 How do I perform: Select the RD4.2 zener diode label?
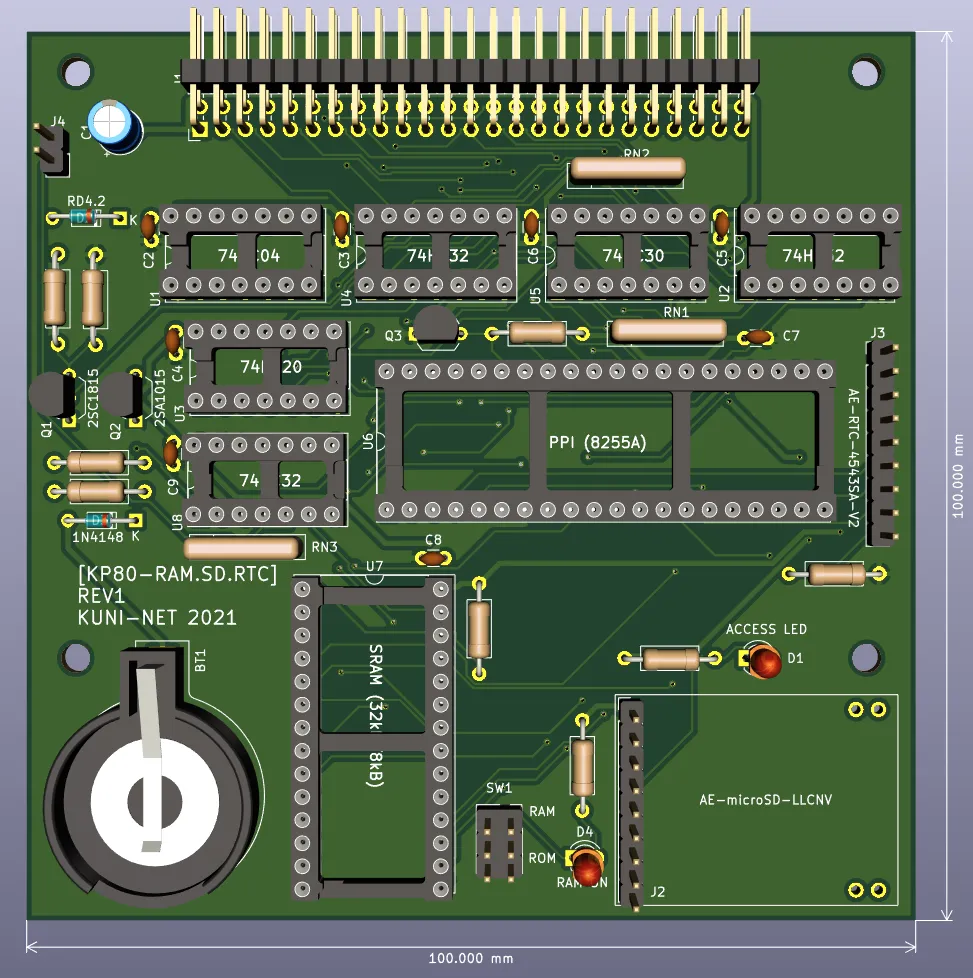(x=86, y=201)
